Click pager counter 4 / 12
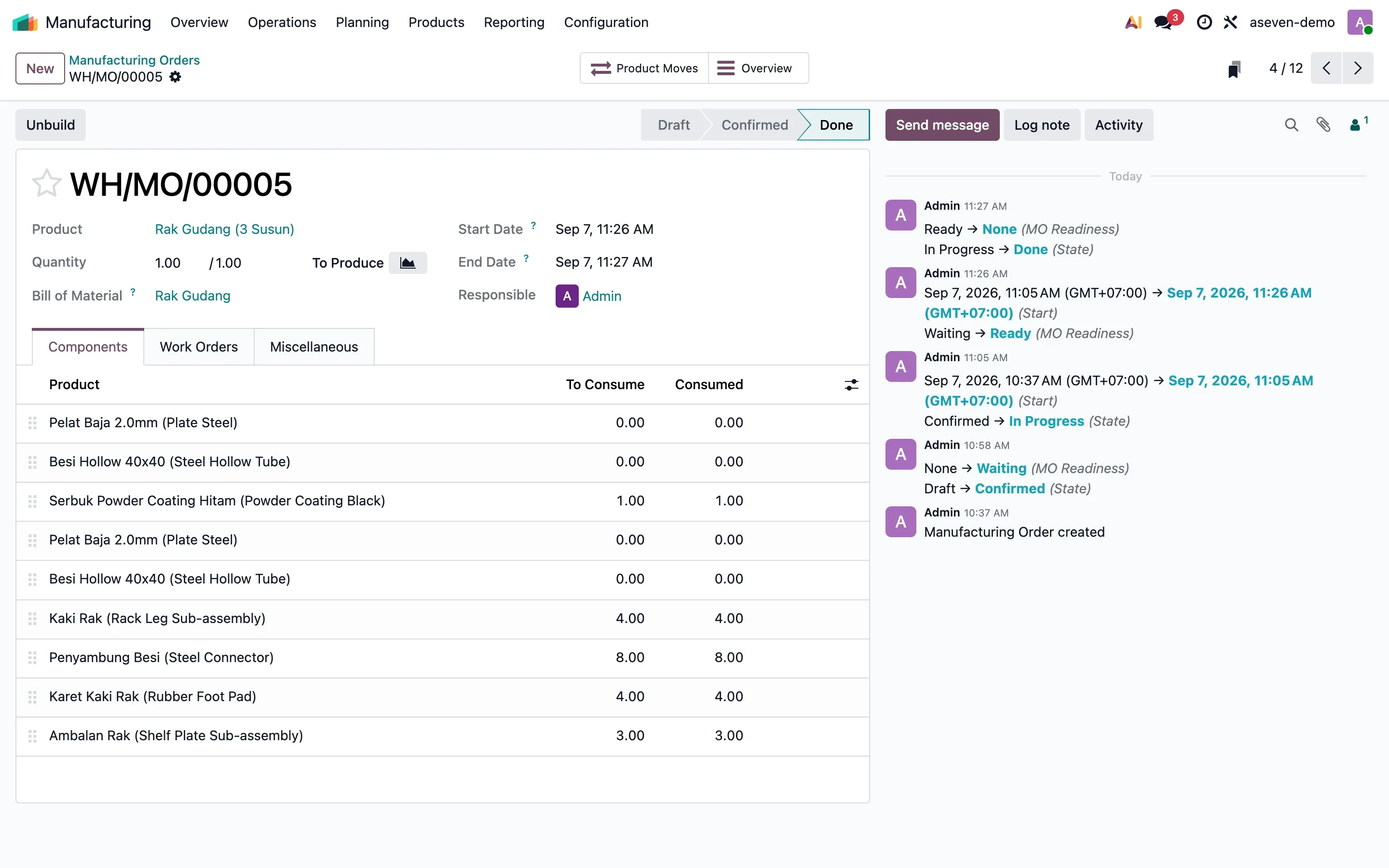Screen dimensions: 1389x868 [x=1286, y=68]
